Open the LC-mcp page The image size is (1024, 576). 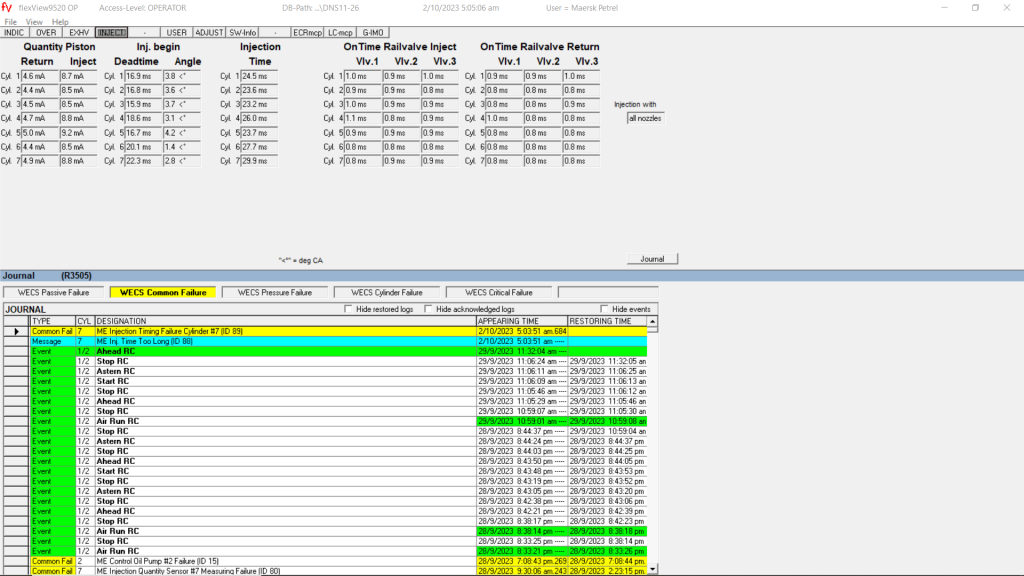pos(340,32)
